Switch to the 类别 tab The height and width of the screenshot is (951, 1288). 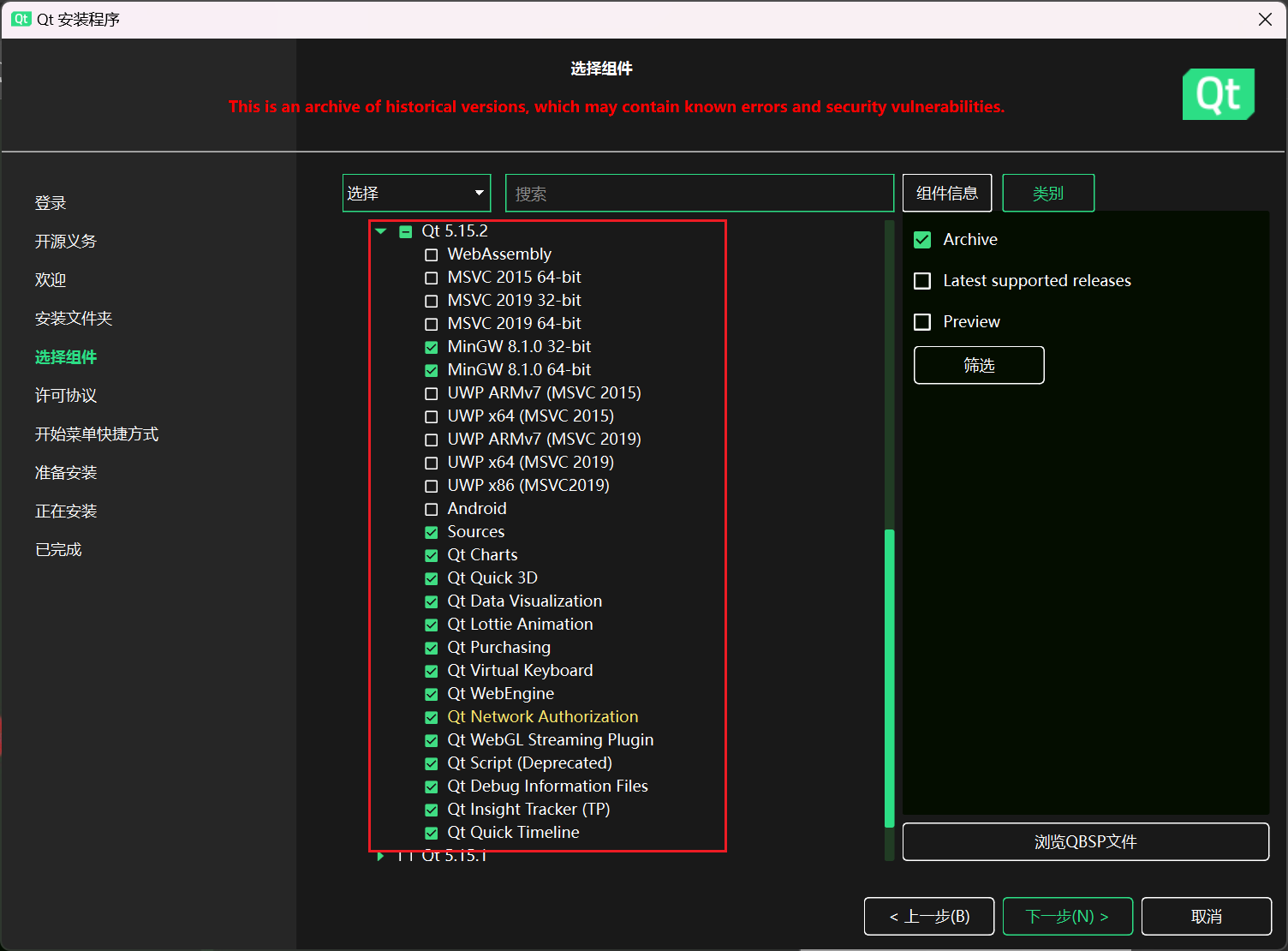[1048, 193]
